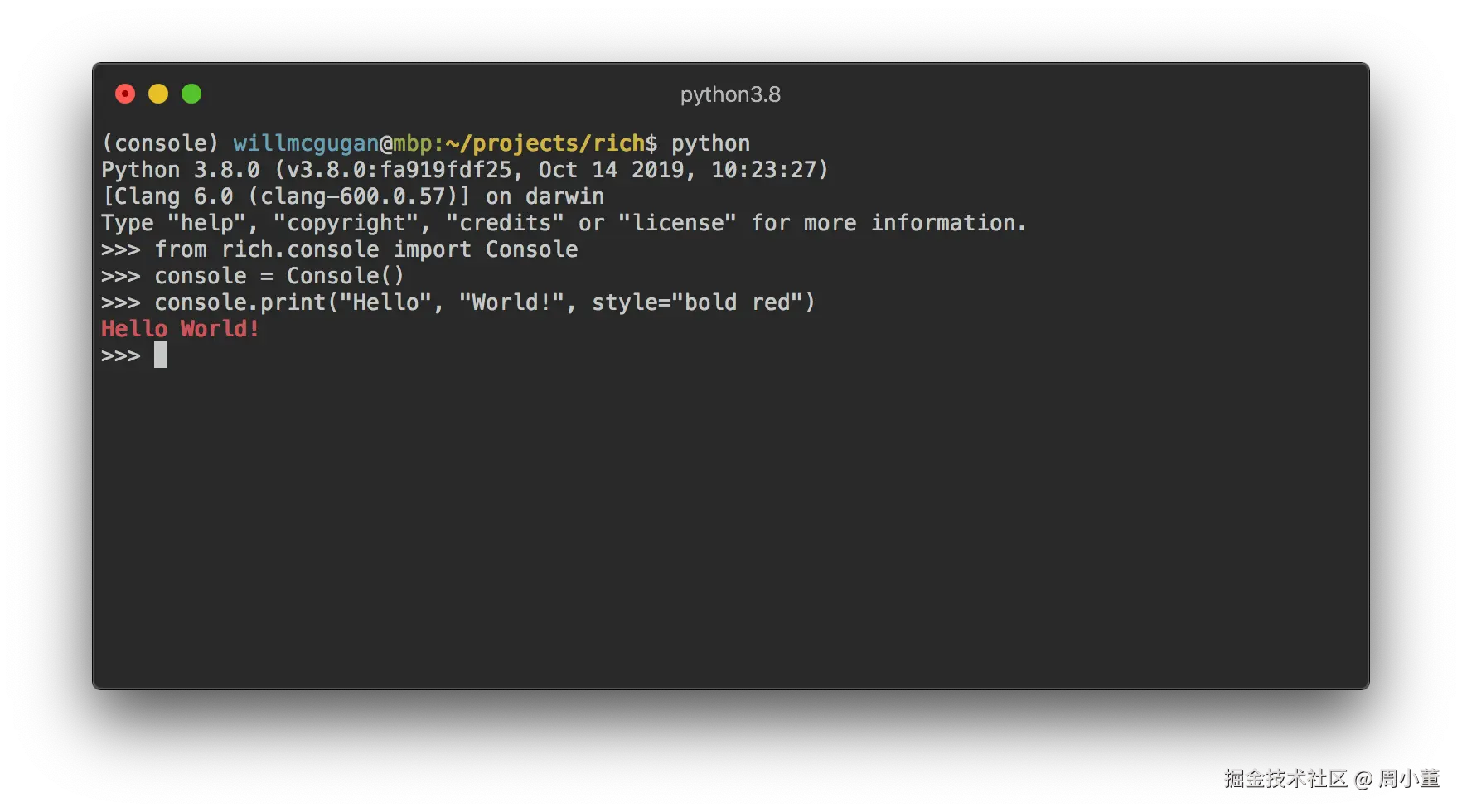The image size is (1462, 812).
Task: Click the Python 3.8.0 version line
Action: pyautogui.click(x=465, y=170)
